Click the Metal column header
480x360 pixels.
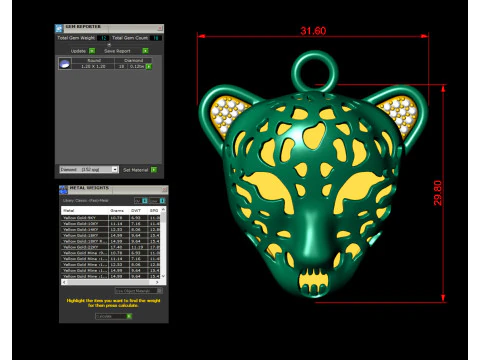point(85,210)
